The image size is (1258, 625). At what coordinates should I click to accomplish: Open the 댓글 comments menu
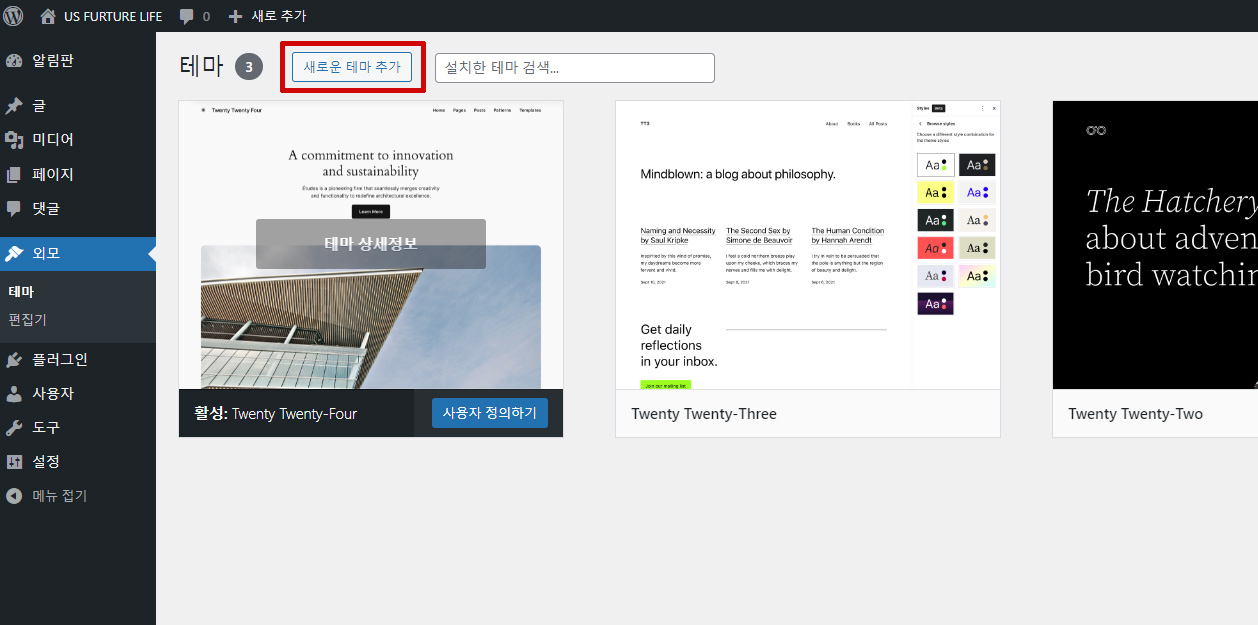click(x=45, y=209)
